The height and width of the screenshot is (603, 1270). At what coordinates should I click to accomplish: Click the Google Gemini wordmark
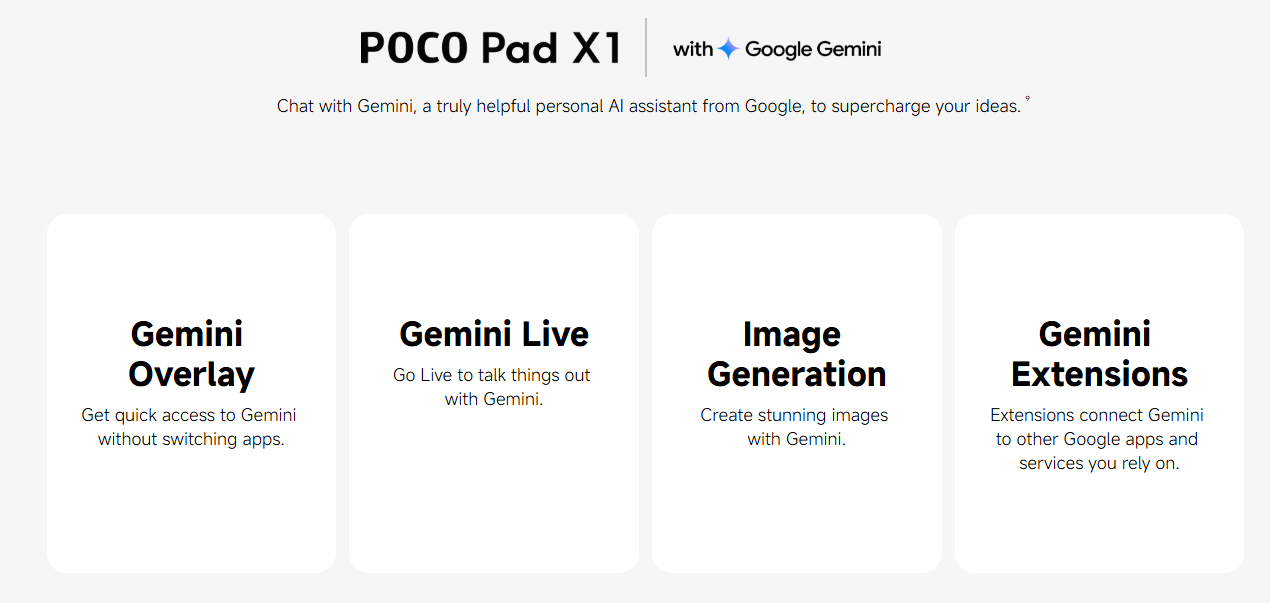[x=813, y=49]
